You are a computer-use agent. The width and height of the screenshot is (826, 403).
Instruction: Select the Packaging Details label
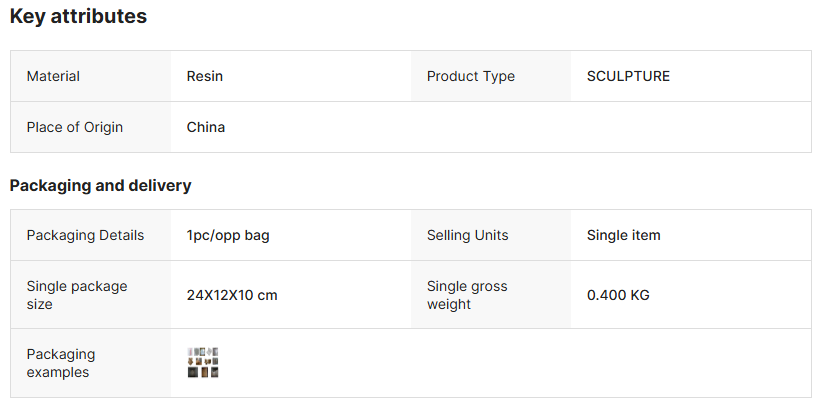pyautogui.click(x=85, y=235)
